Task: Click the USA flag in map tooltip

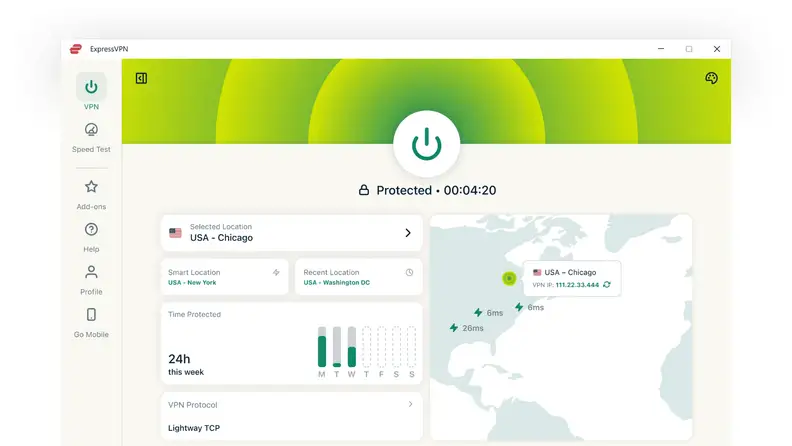Action: (537, 272)
